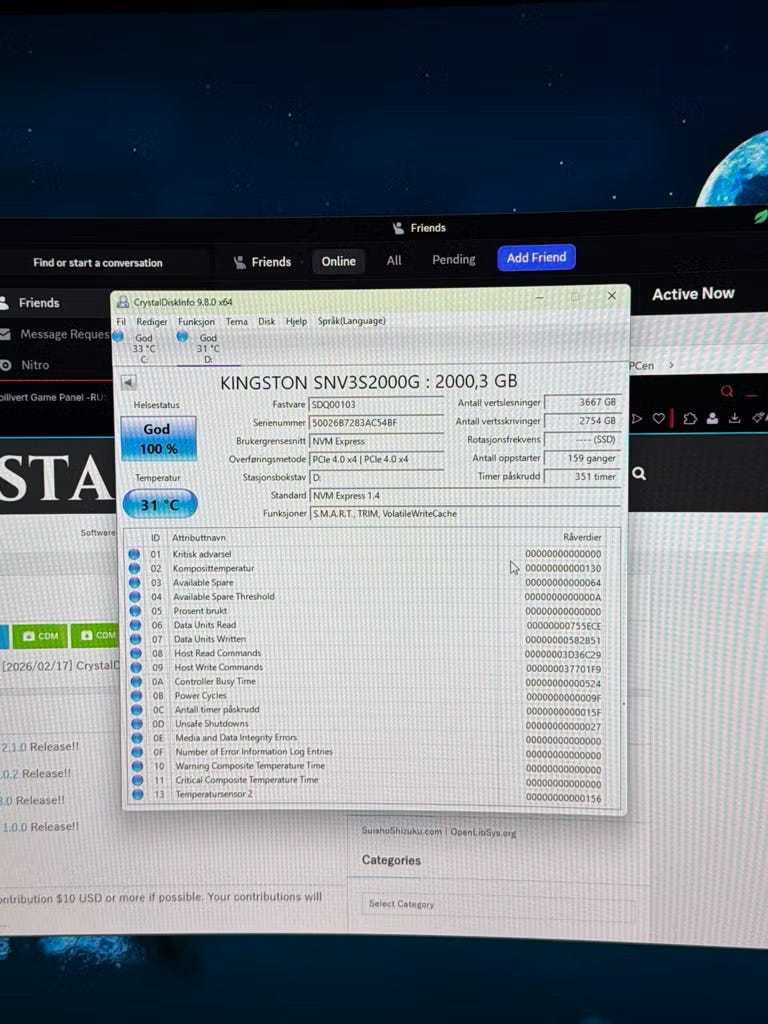Open the Fil menu in CrystalDiskInfo
This screenshot has width=768, height=1024.
pos(121,321)
